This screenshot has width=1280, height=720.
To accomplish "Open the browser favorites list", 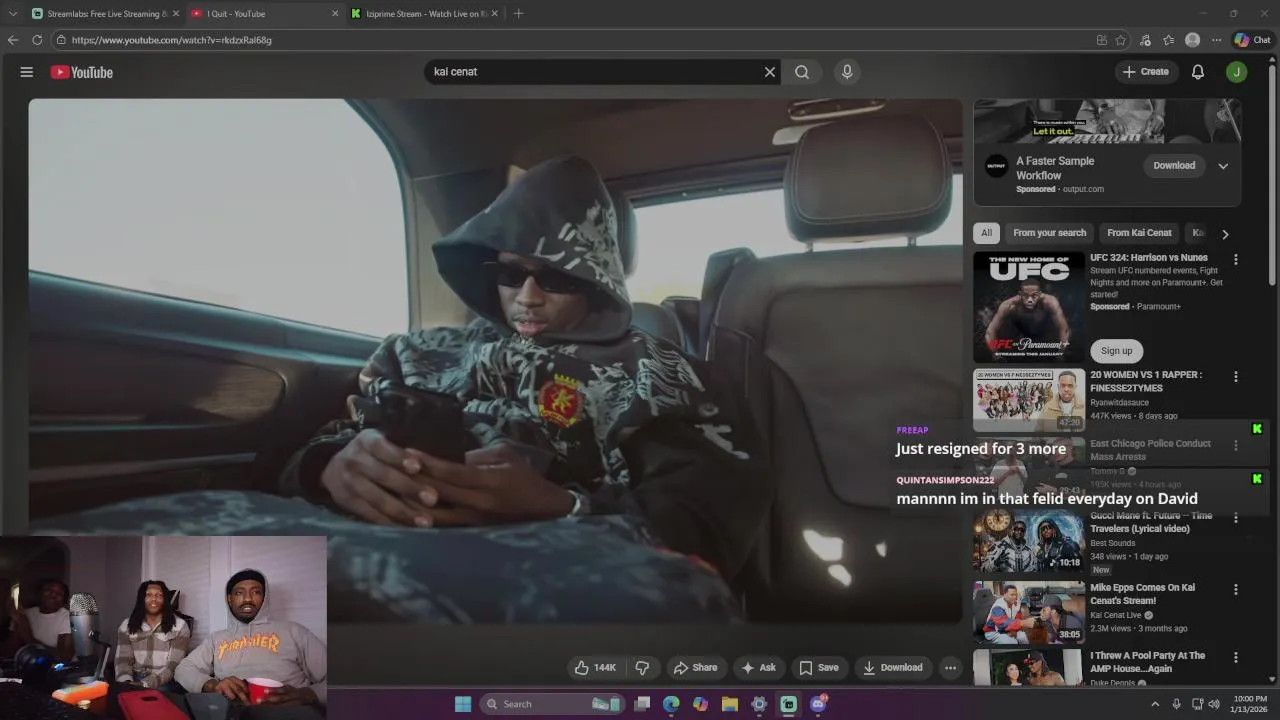I will [1169, 40].
